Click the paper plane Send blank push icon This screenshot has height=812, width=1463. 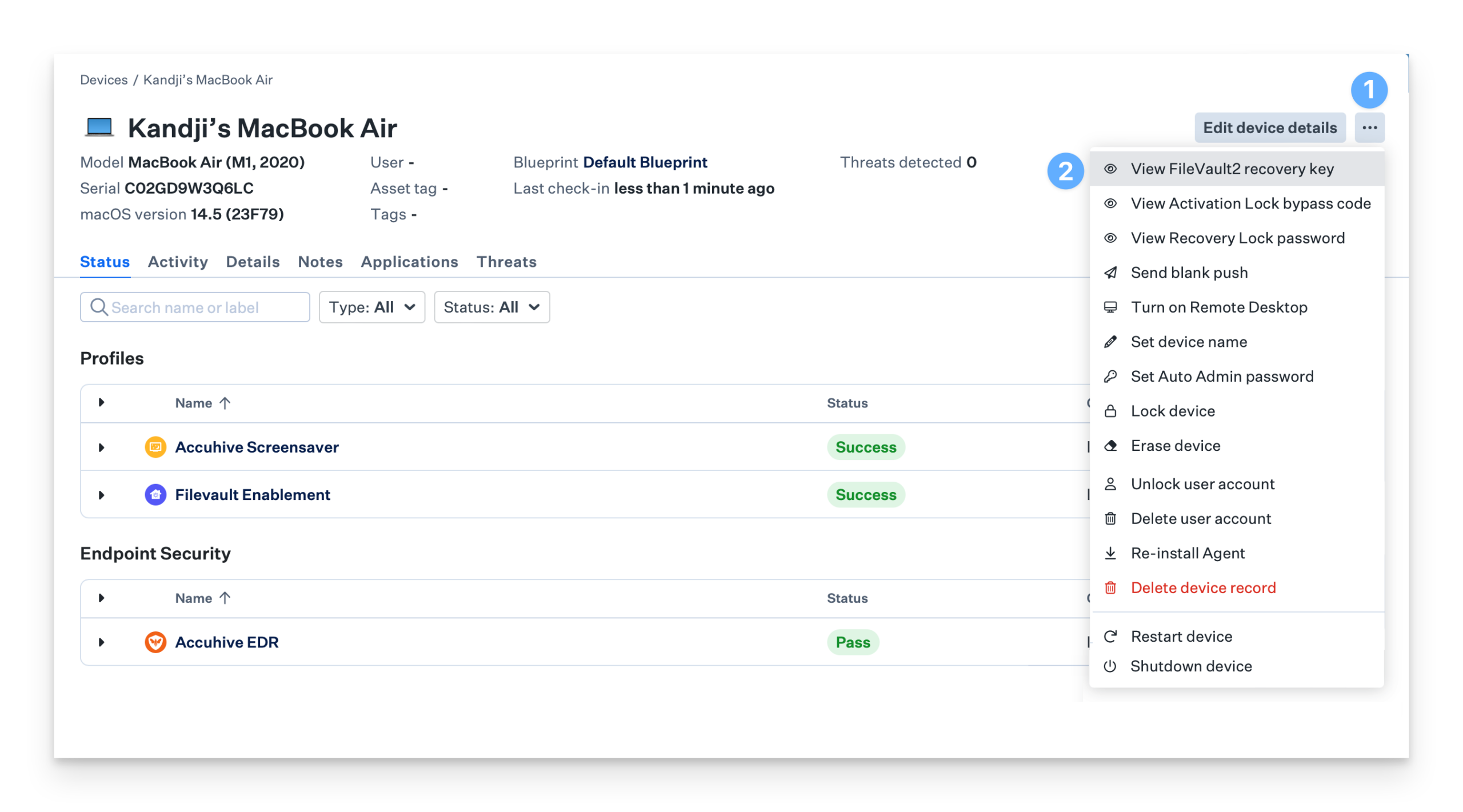[1110, 273]
